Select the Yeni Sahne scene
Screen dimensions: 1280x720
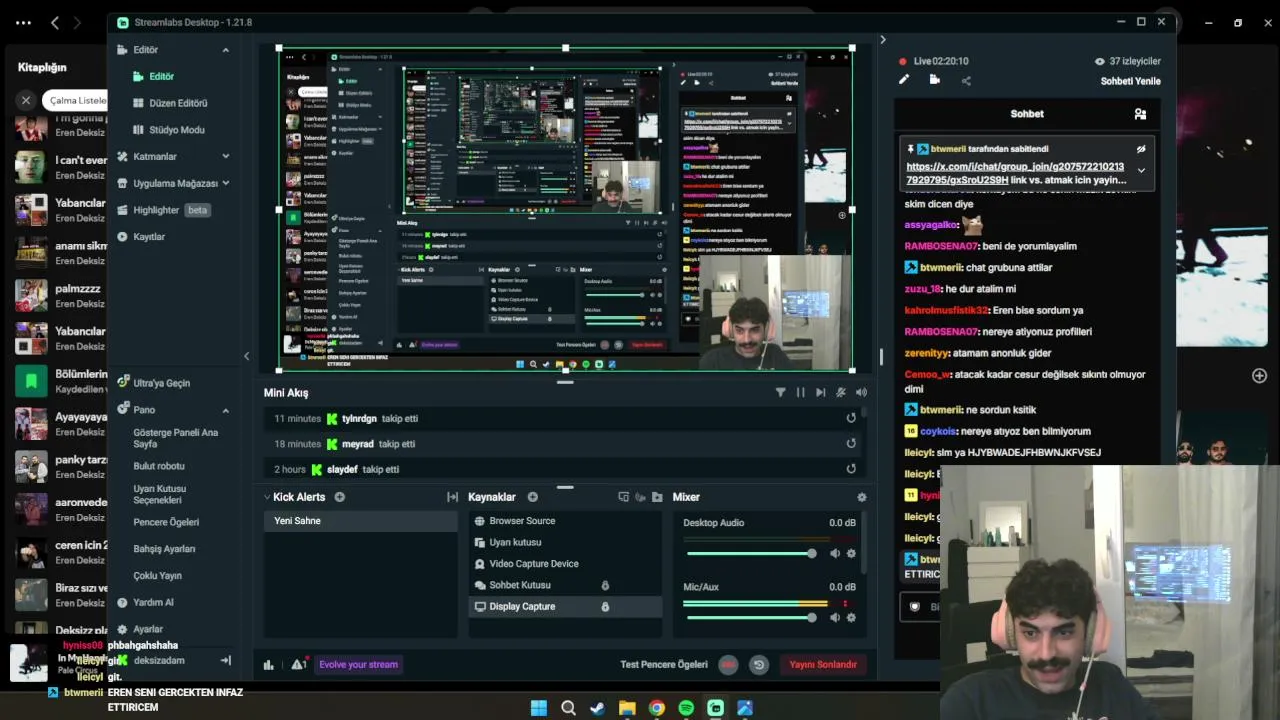[x=360, y=521]
